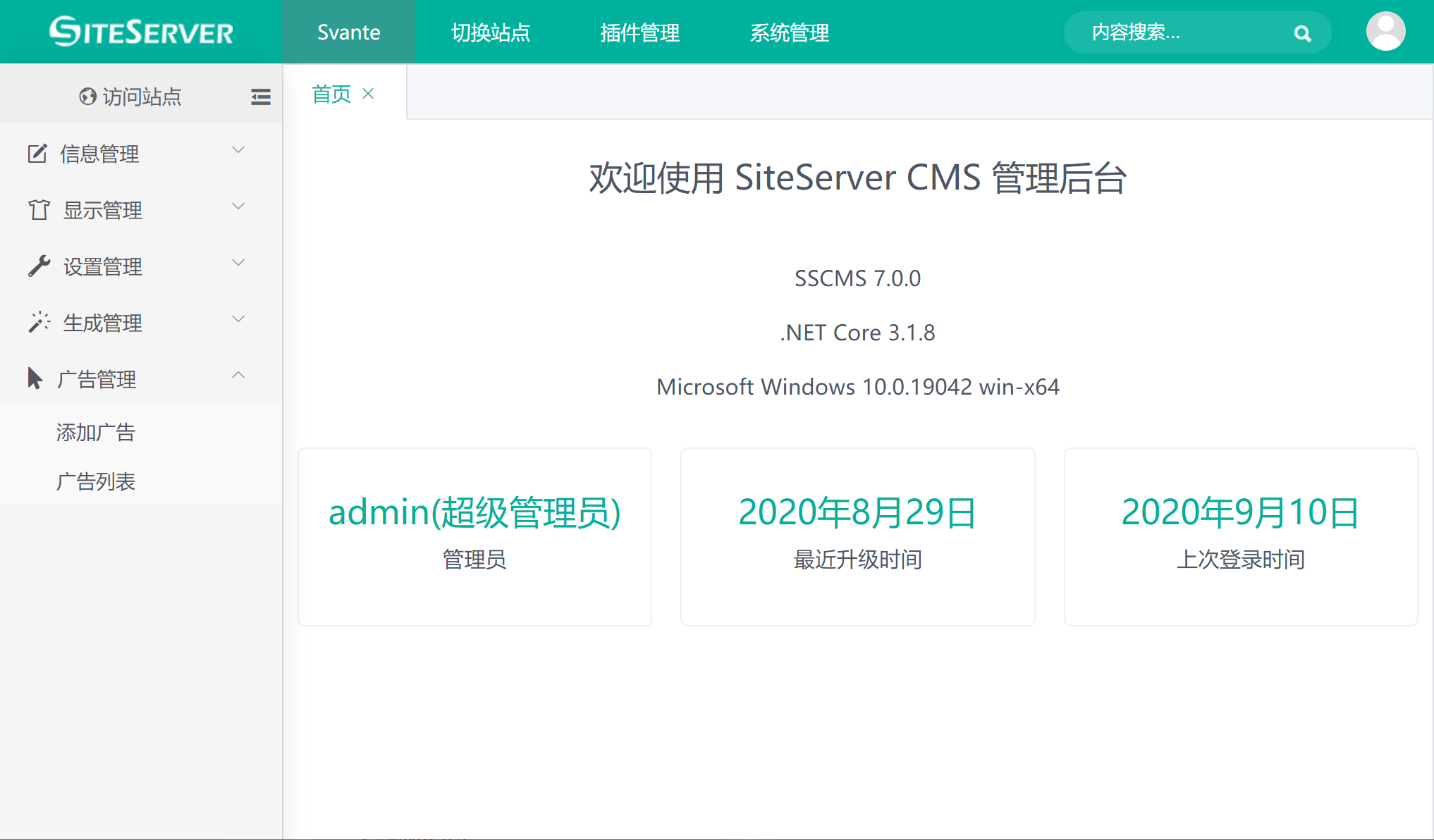1434x840 pixels.
Task: Expand the 信息管理 chevron
Action: pos(238,150)
